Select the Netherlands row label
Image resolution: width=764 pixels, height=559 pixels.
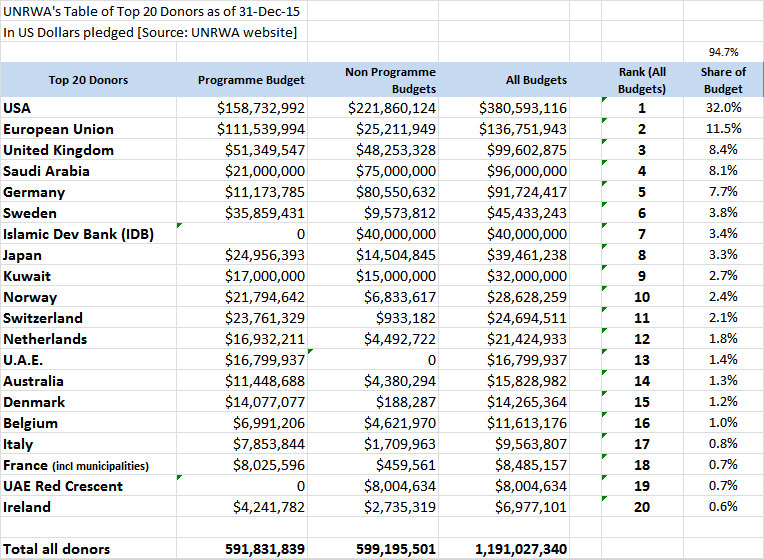coord(88,339)
